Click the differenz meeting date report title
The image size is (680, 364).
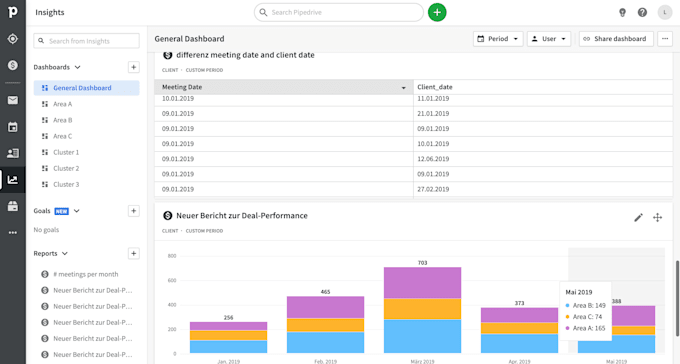click(245, 55)
